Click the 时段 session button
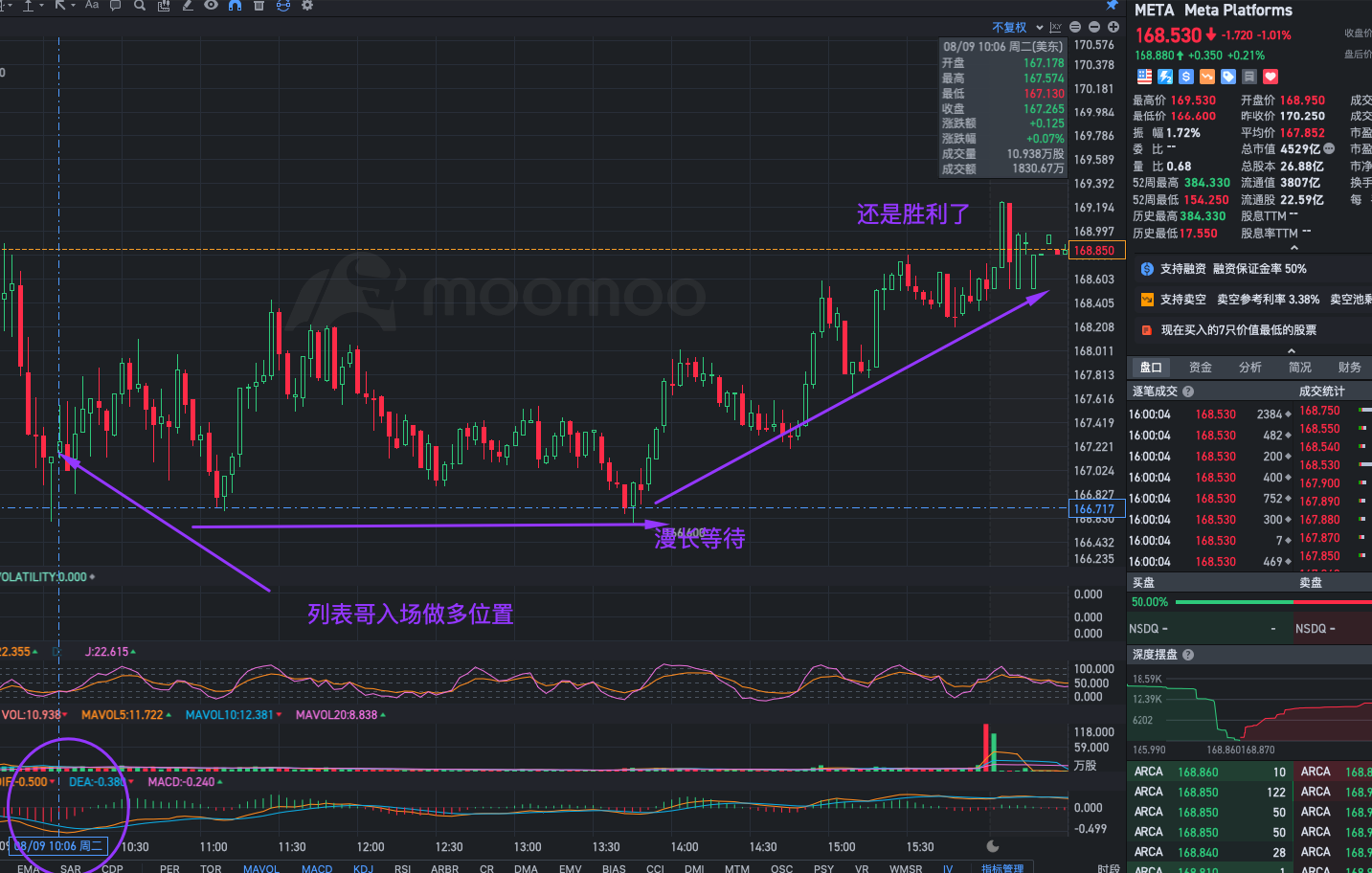Screen dimensions: 1372x873 [1109, 869]
